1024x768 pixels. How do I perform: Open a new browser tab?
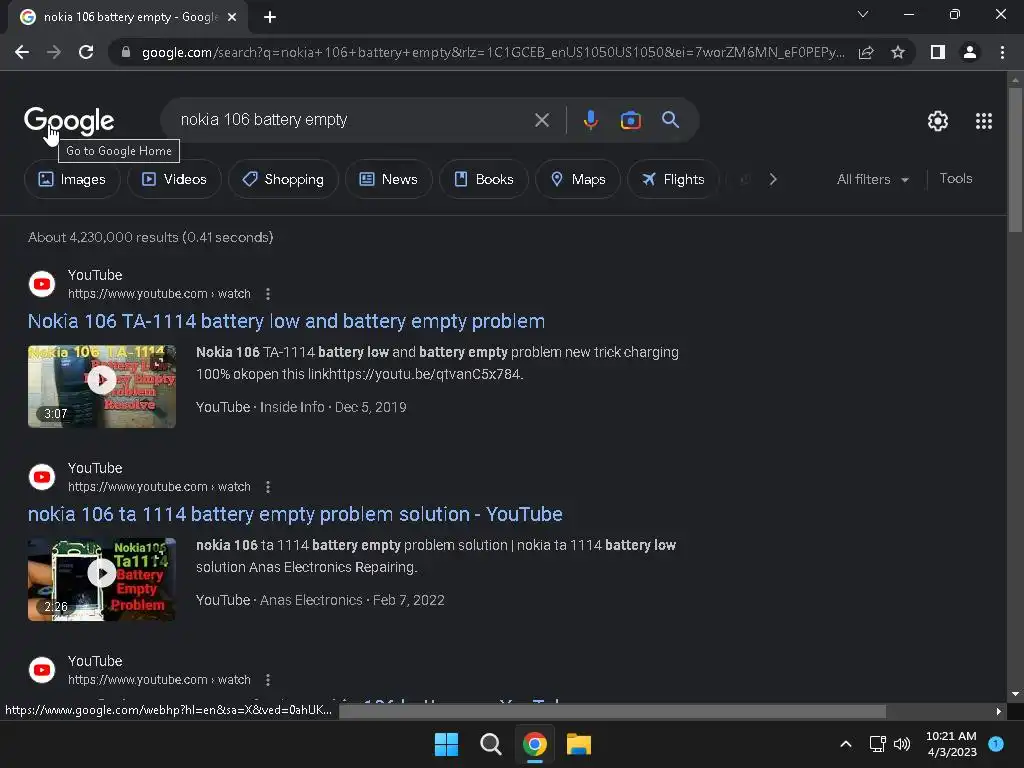pyautogui.click(x=270, y=17)
